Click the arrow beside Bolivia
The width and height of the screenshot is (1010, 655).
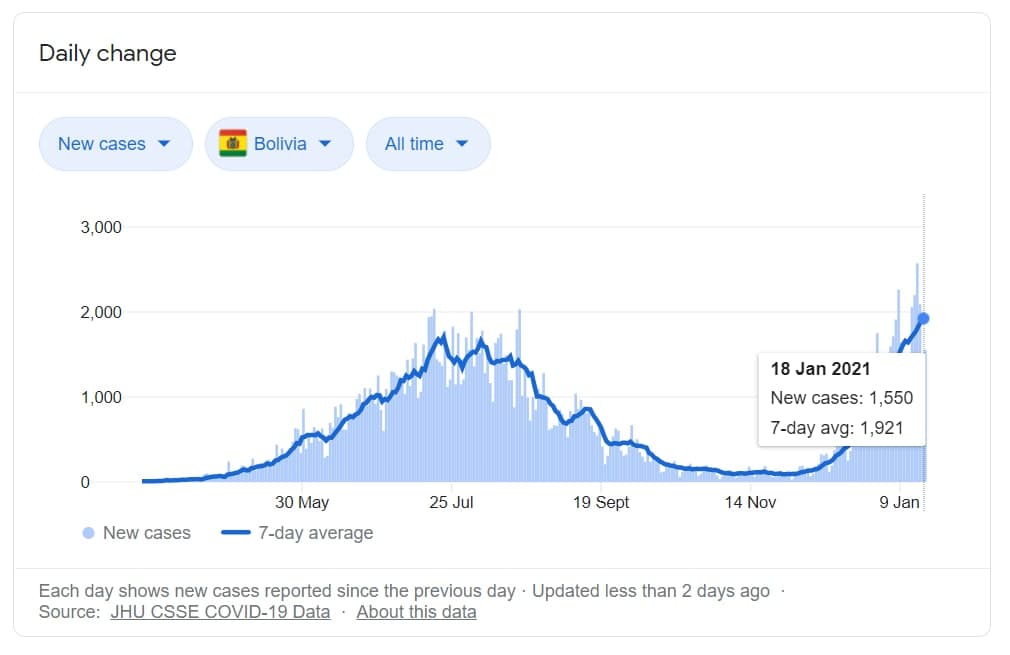[324, 144]
